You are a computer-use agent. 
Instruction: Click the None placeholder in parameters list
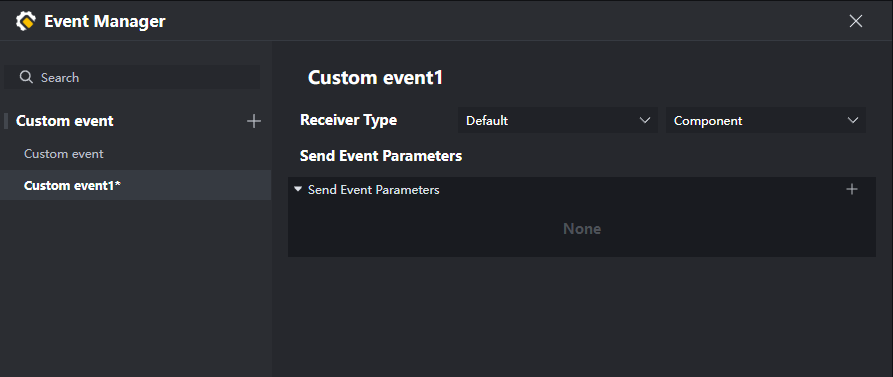[582, 229]
